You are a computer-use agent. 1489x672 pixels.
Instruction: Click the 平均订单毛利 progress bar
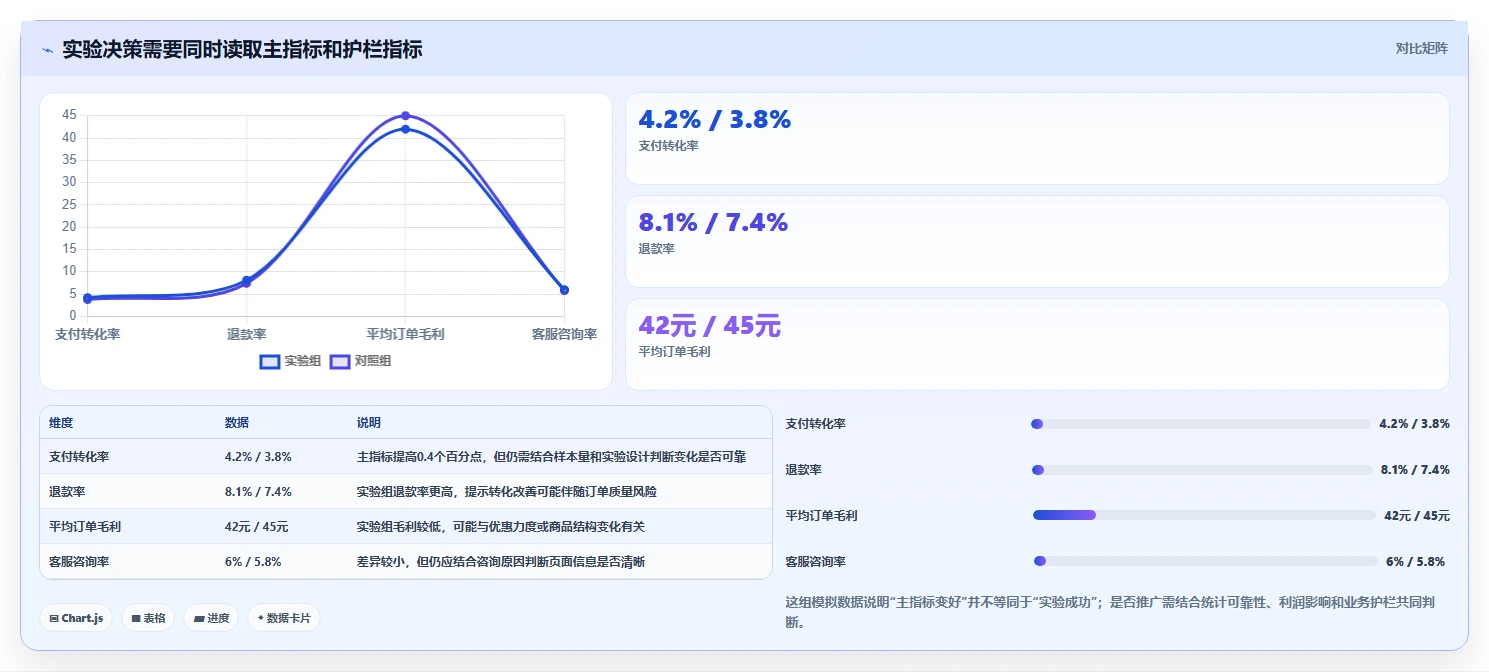click(1204, 515)
